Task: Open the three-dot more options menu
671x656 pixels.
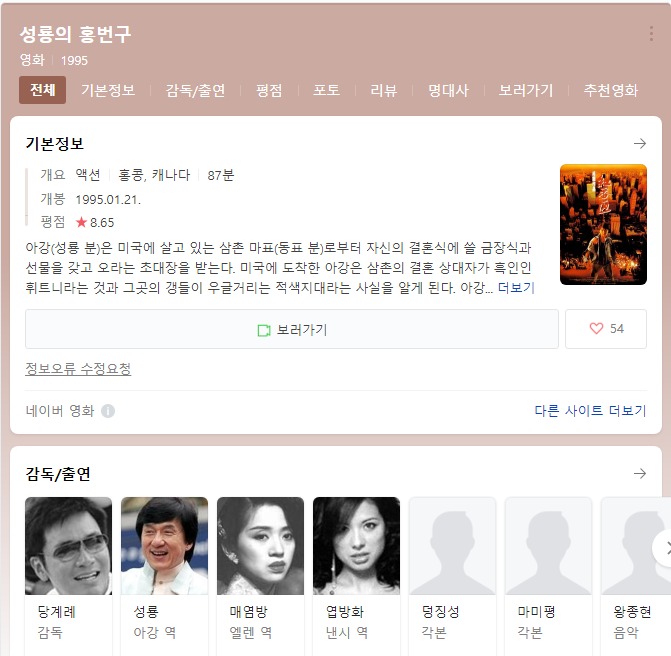Action: (x=651, y=34)
